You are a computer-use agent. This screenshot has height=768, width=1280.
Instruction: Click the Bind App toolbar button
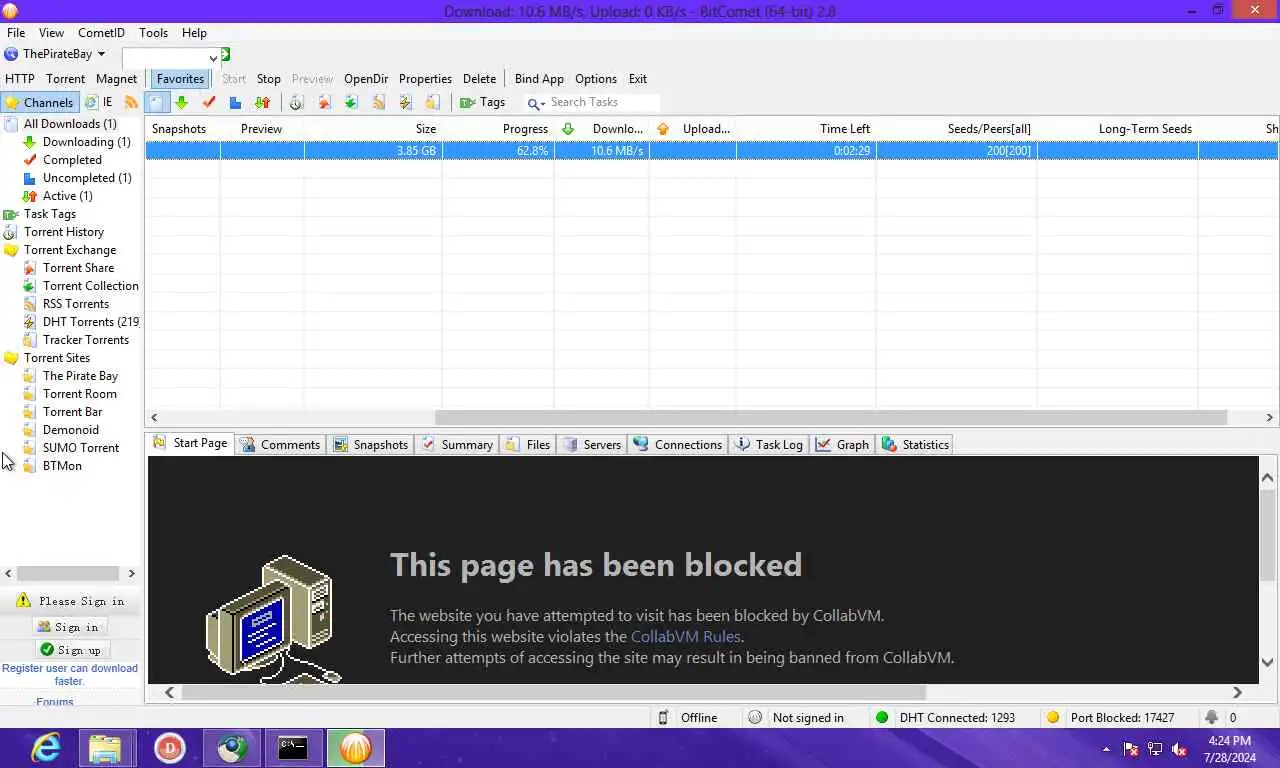tap(539, 79)
